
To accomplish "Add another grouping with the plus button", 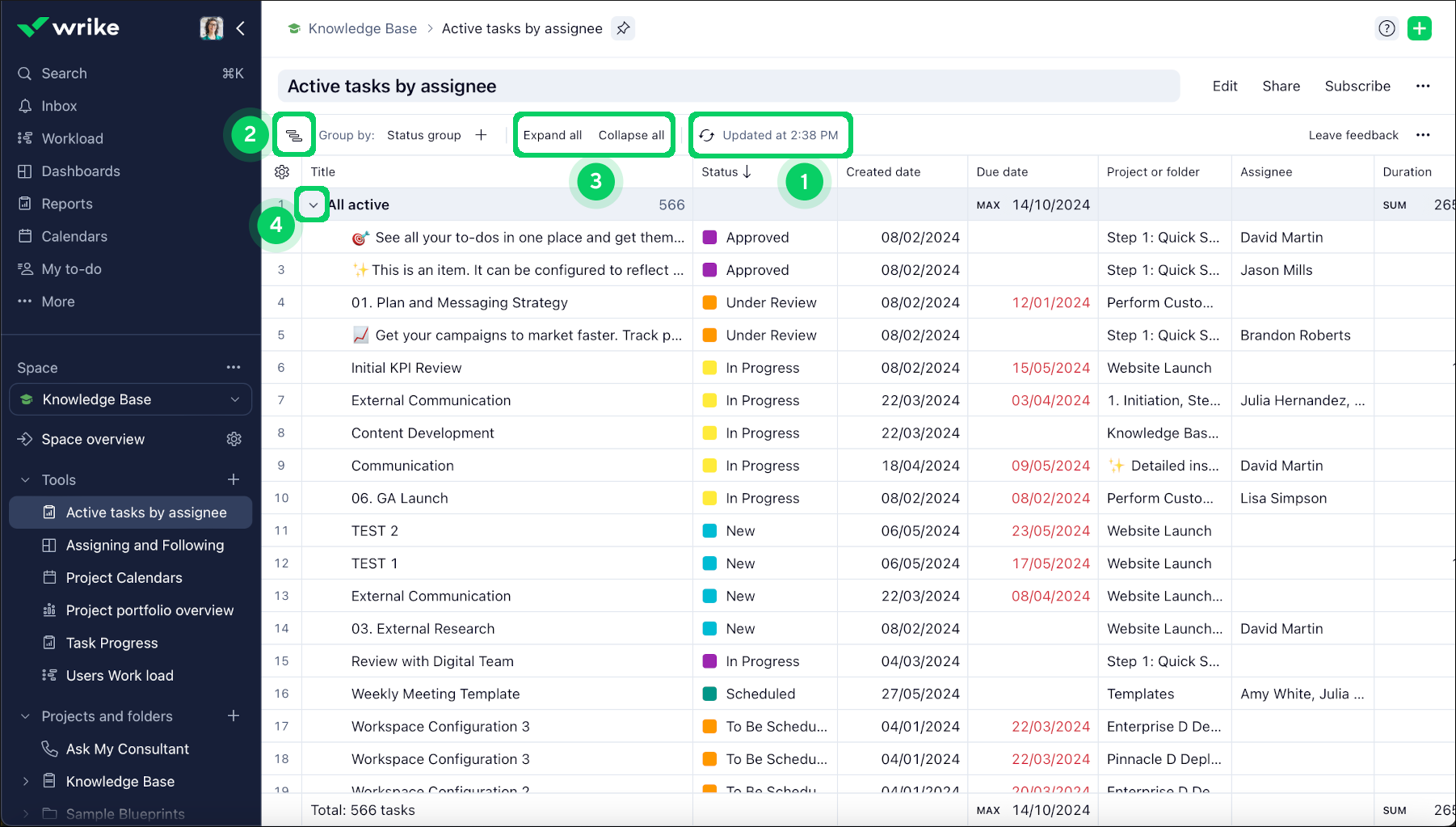I will click(481, 135).
